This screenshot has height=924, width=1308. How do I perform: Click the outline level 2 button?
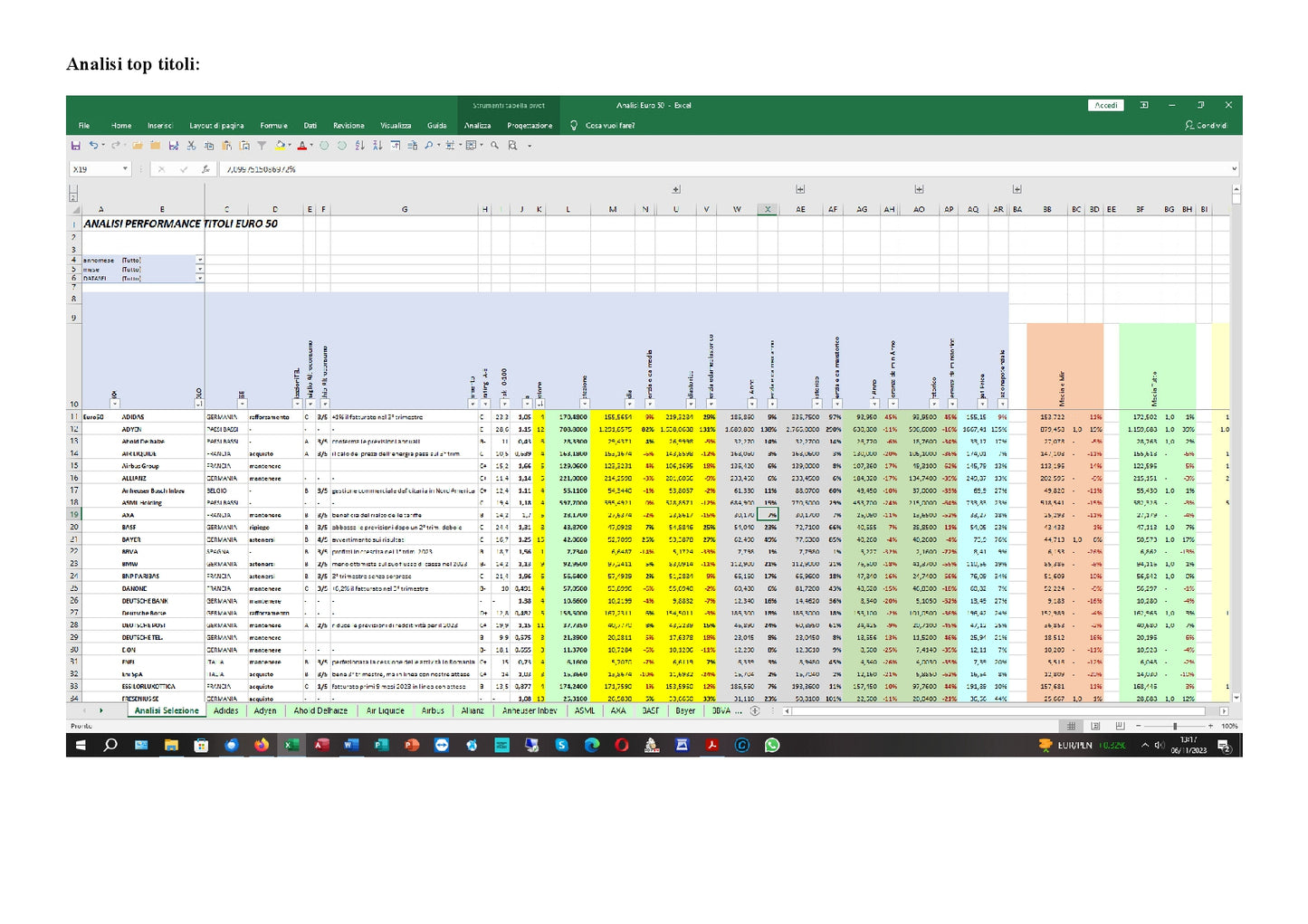(x=73, y=197)
